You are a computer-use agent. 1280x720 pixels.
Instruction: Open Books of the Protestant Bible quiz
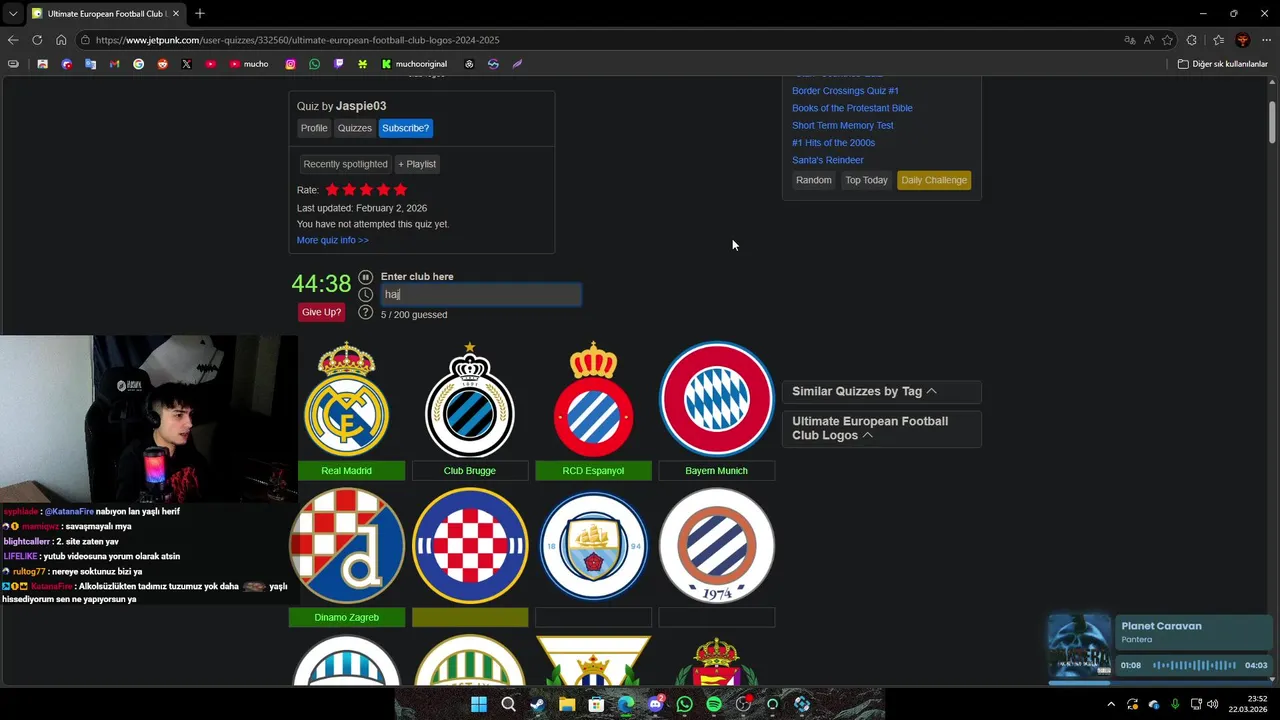pos(852,108)
